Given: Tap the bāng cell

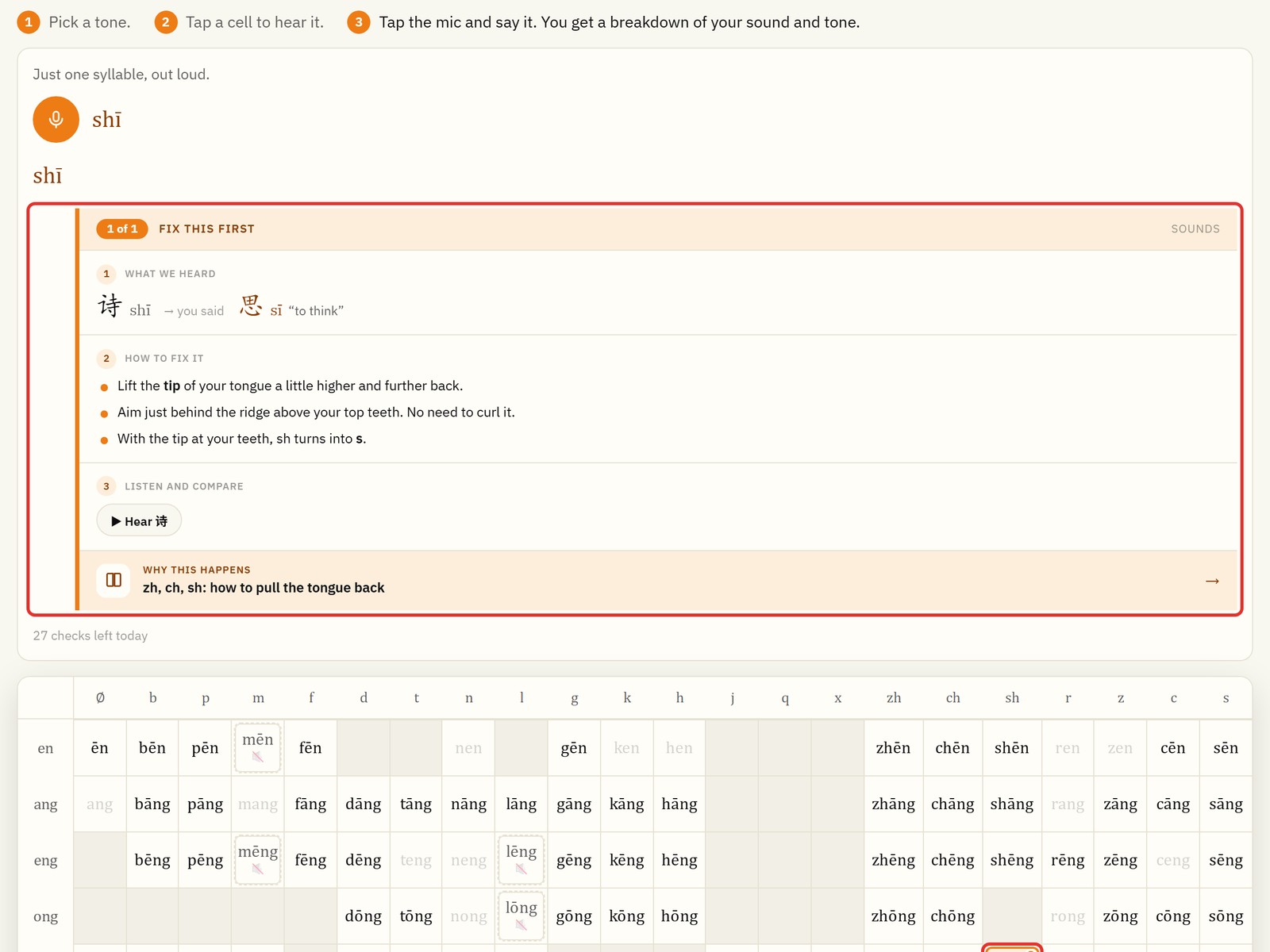Looking at the screenshot, I should click(x=152, y=804).
